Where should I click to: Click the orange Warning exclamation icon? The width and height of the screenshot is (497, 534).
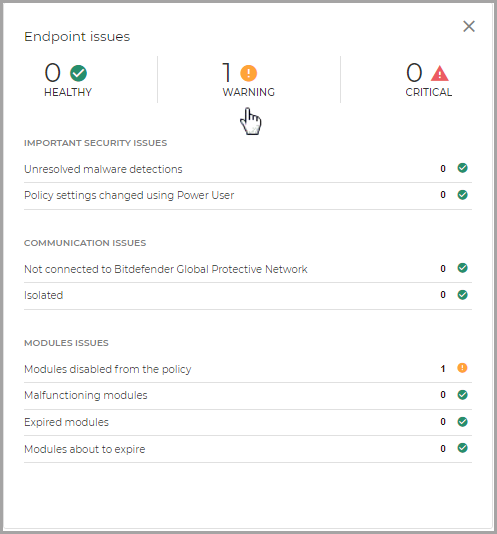click(249, 73)
